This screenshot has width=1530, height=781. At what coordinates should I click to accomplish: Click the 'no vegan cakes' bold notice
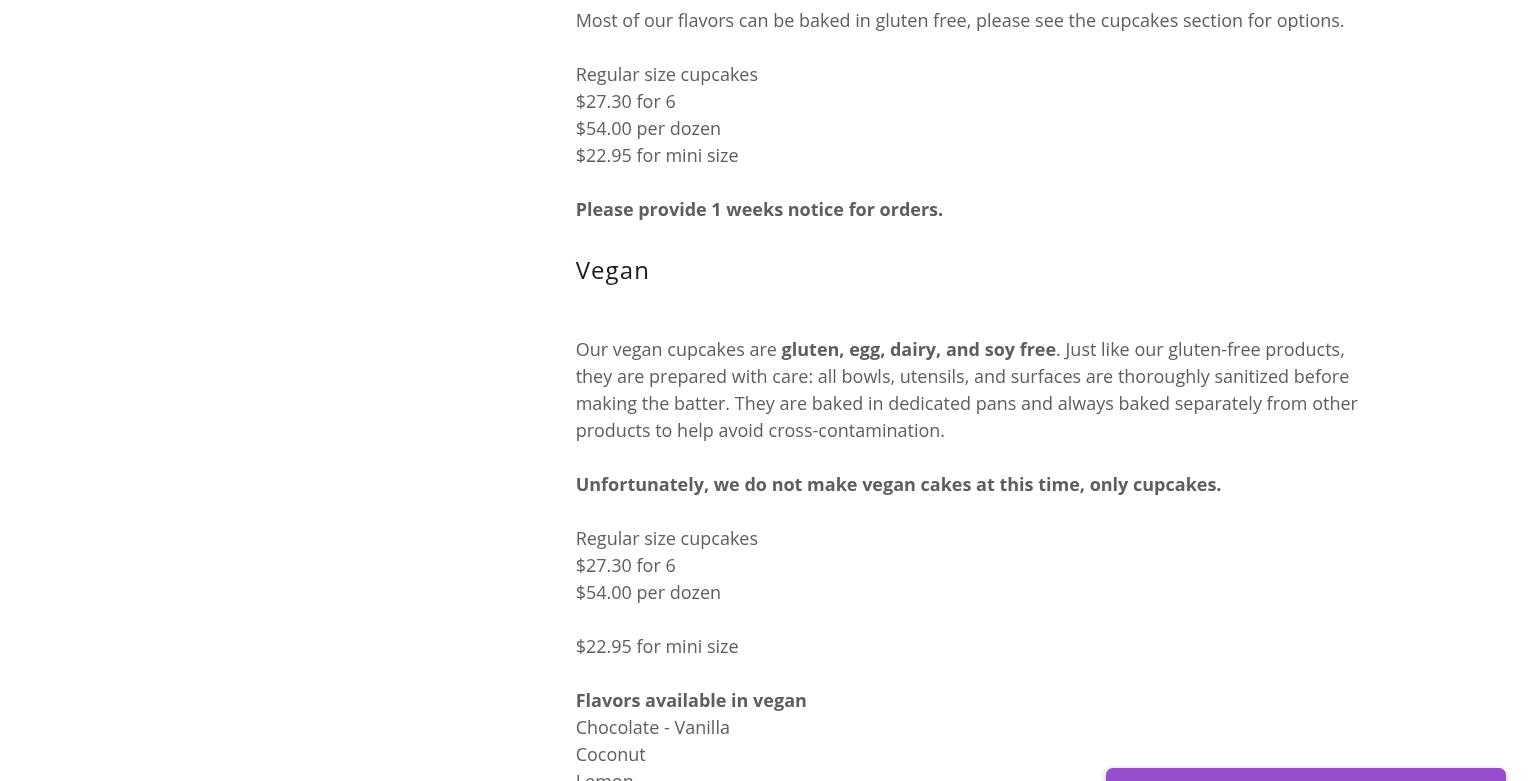pyautogui.click(x=898, y=484)
